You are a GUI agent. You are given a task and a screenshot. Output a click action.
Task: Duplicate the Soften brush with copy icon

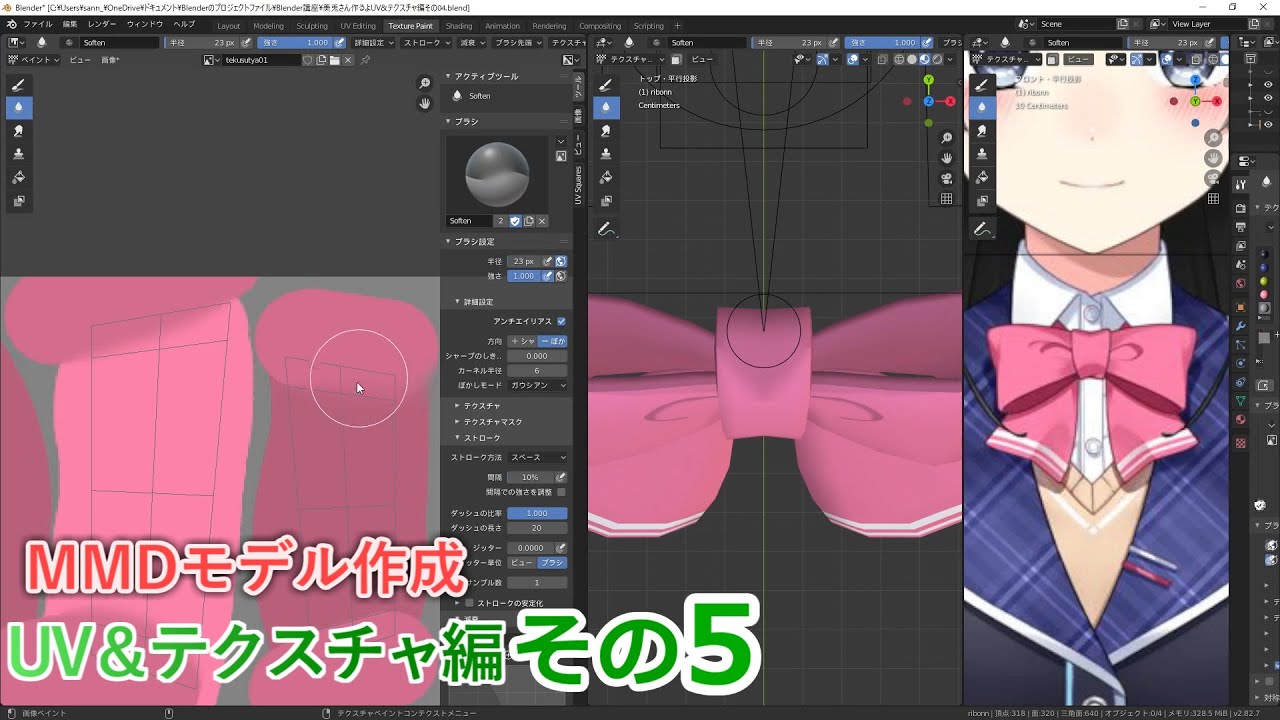pos(528,221)
